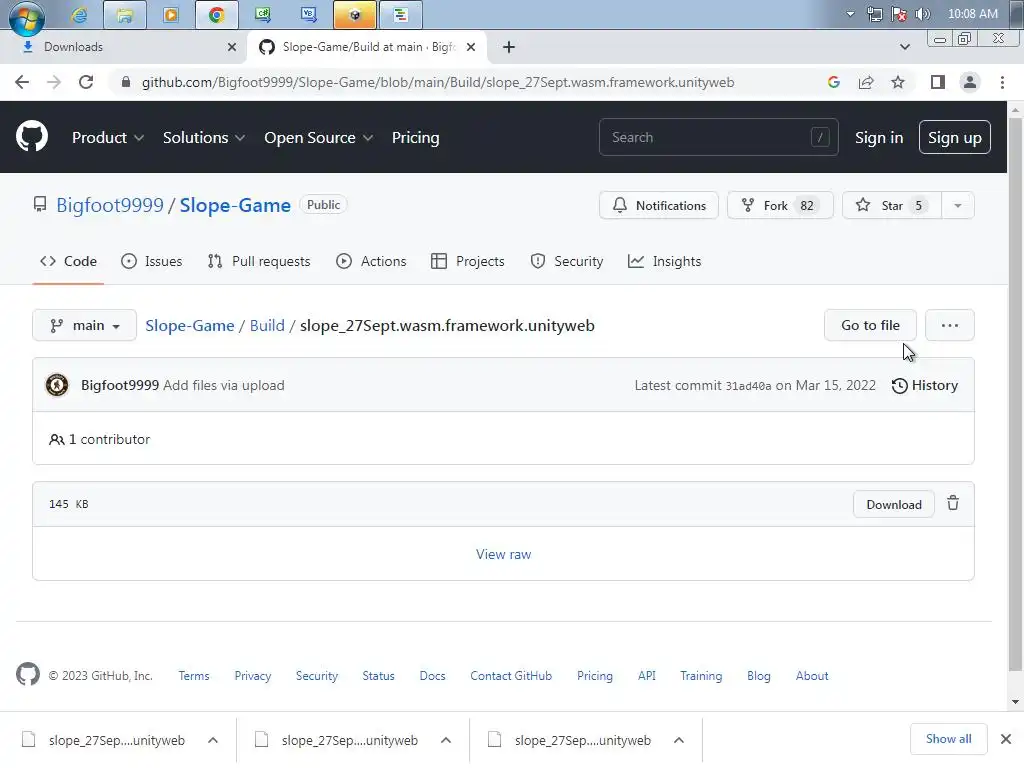Open the repository Security tab
Viewport: 1024px width, 768px height.
click(x=567, y=261)
